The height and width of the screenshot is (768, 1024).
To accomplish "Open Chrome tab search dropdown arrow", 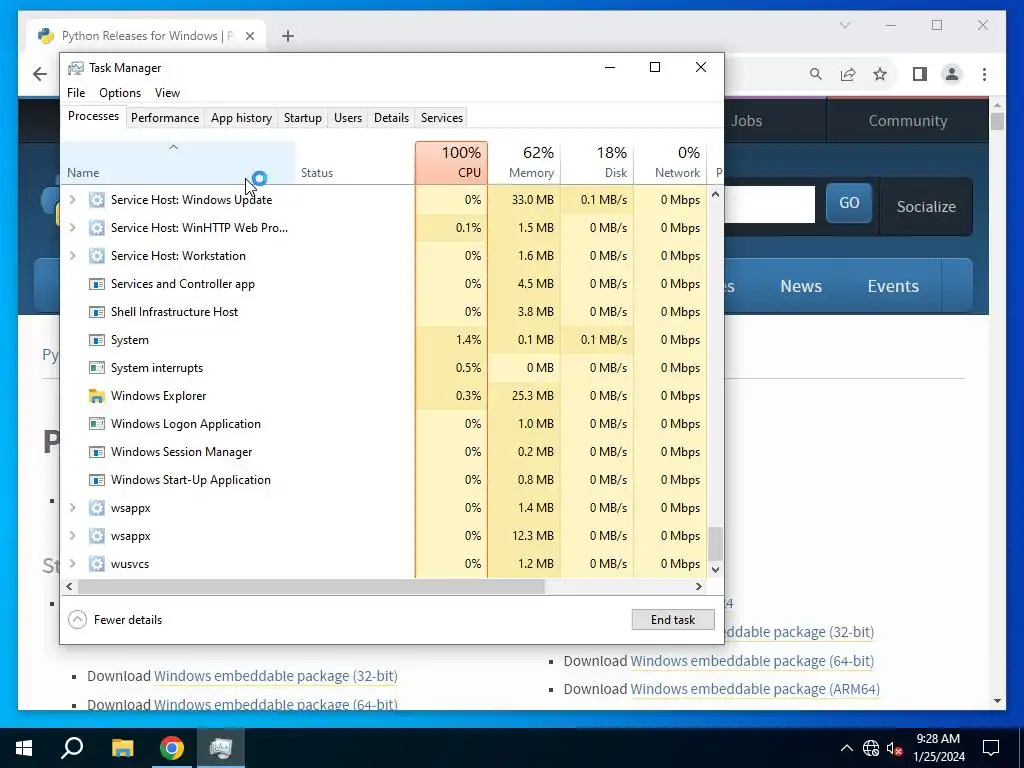I will tap(844, 25).
